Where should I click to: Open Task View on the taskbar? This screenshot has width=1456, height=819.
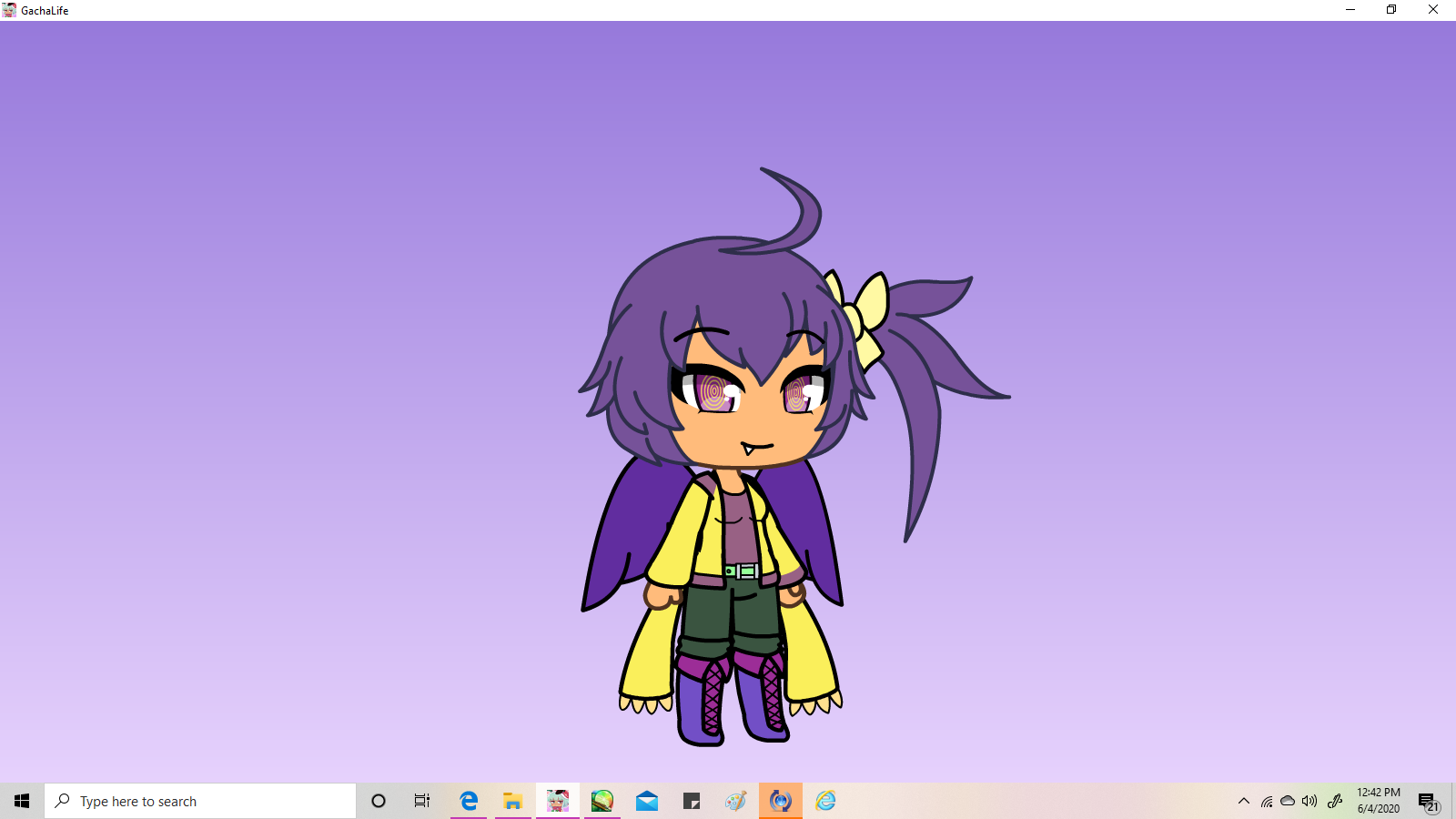(x=422, y=801)
